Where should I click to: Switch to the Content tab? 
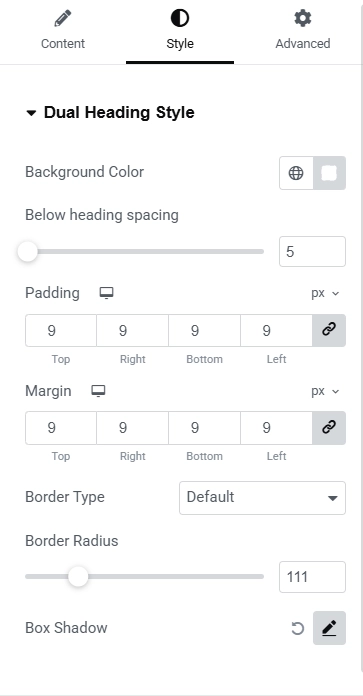coord(63,32)
